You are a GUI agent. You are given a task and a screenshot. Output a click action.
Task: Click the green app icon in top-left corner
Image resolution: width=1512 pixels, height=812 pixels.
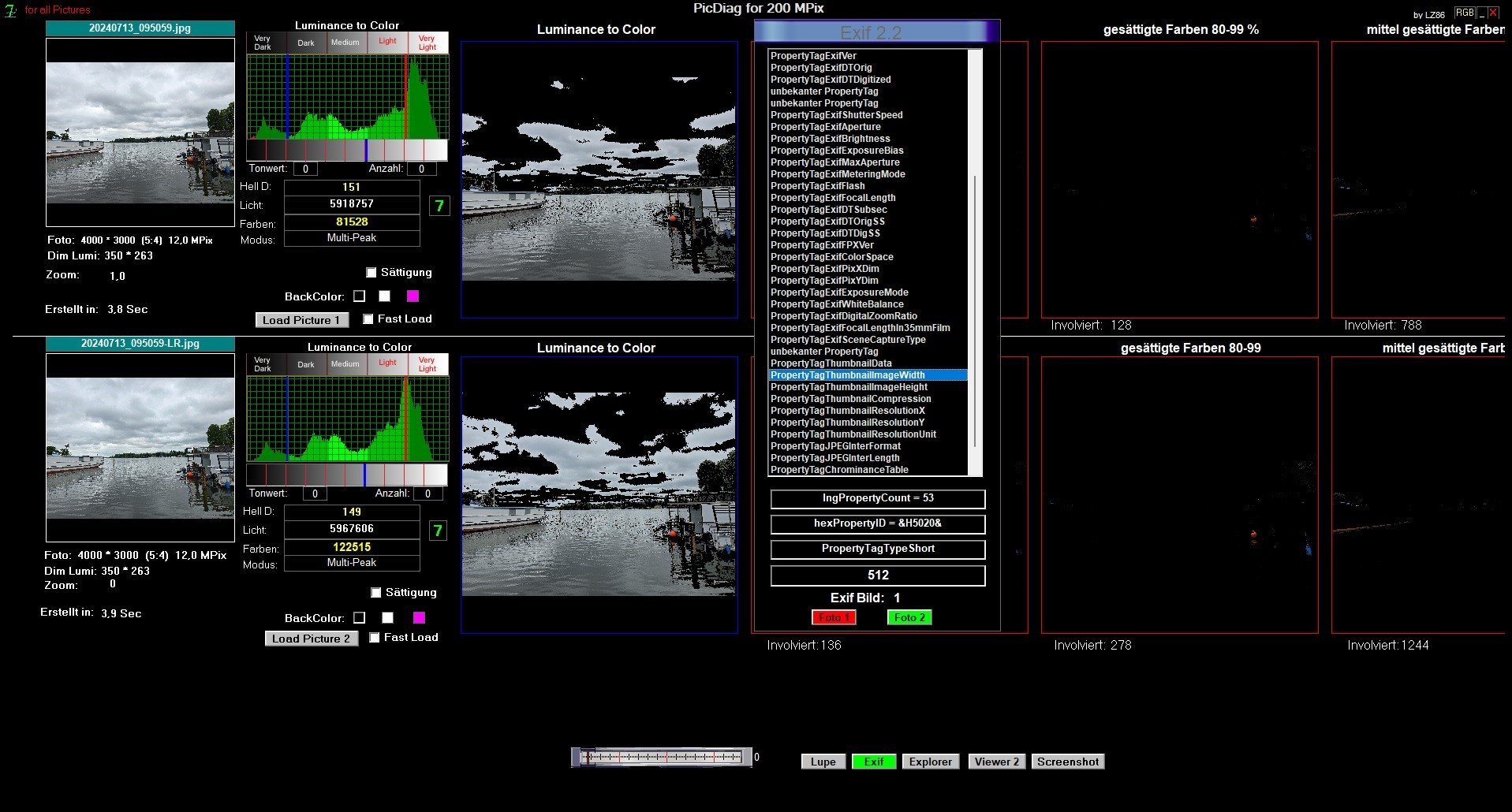(x=11, y=11)
